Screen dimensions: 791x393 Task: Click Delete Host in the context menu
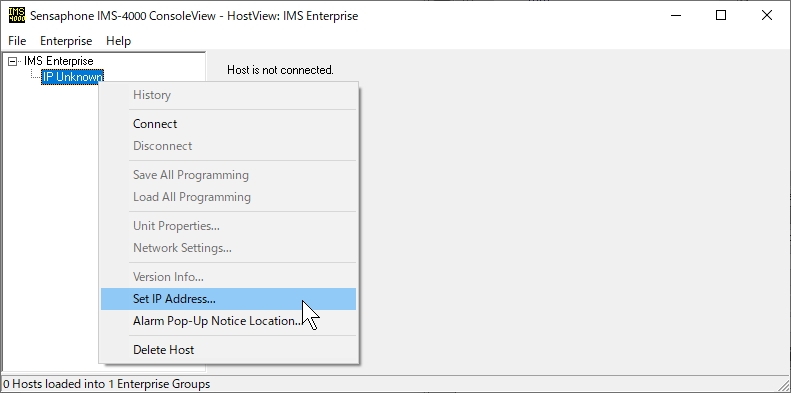(x=229, y=350)
